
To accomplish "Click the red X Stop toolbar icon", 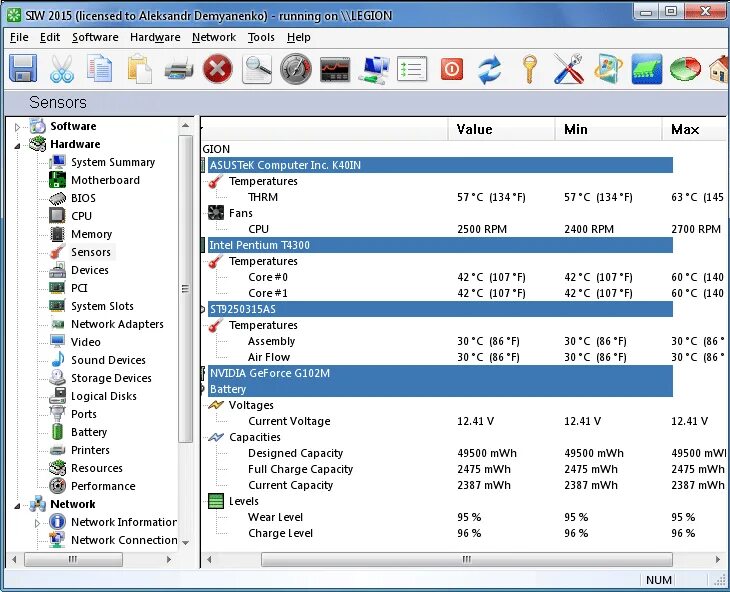I will pyautogui.click(x=217, y=69).
